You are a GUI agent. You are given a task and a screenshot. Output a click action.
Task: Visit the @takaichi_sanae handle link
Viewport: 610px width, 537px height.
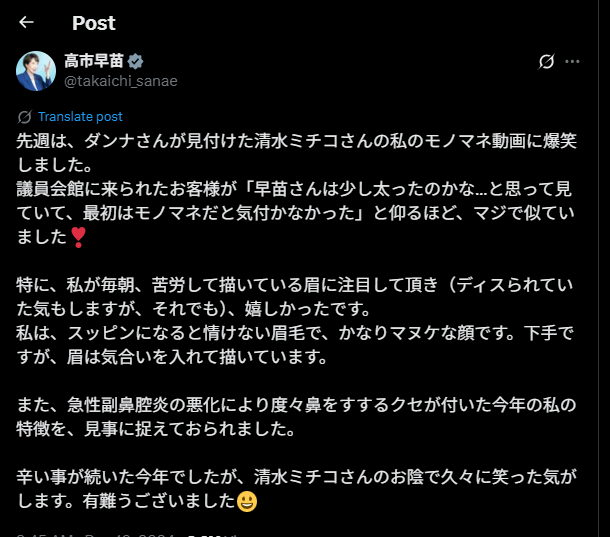[121, 81]
